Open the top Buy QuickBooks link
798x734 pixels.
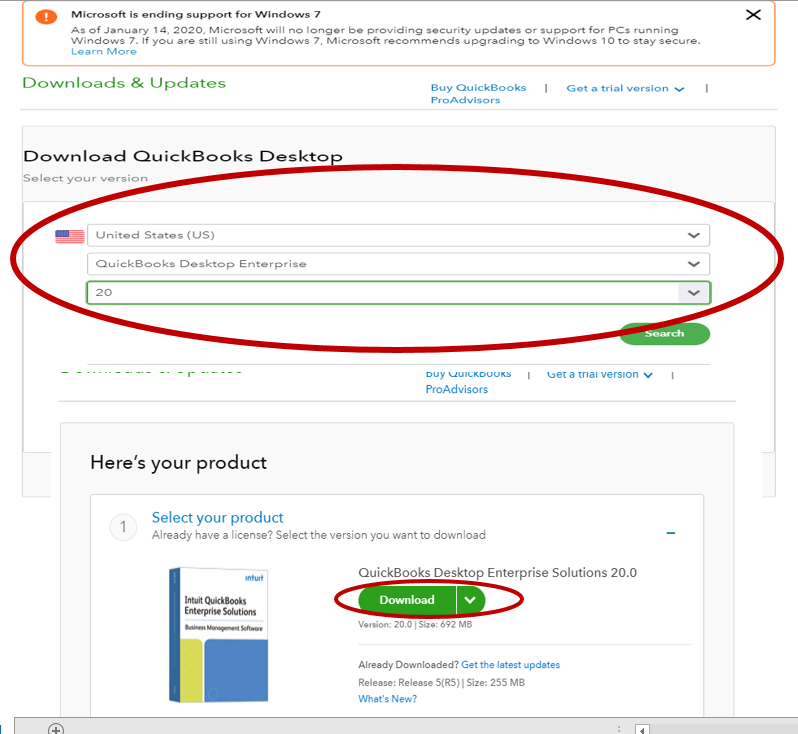click(x=478, y=88)
